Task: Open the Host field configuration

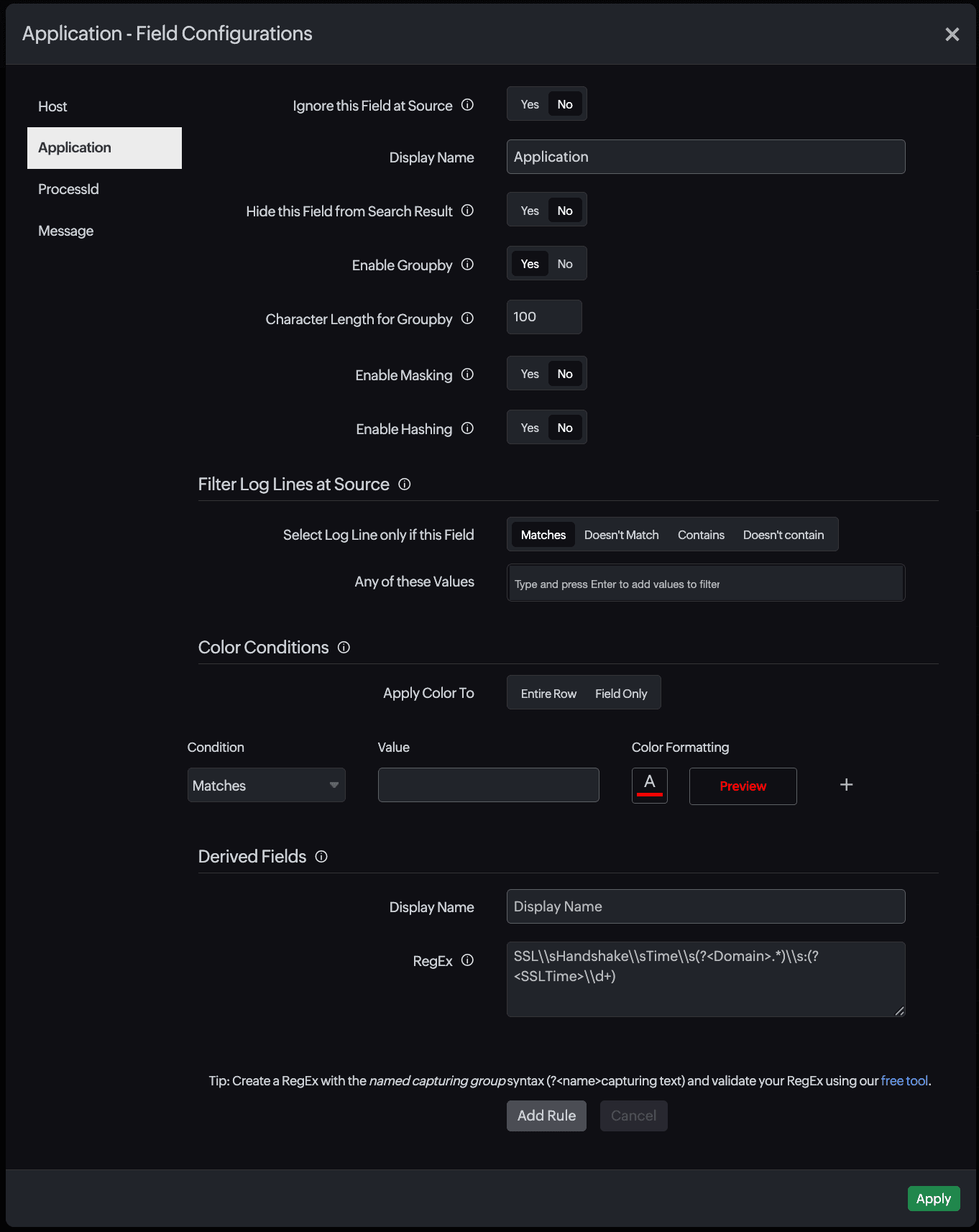Action: point(52,106)
